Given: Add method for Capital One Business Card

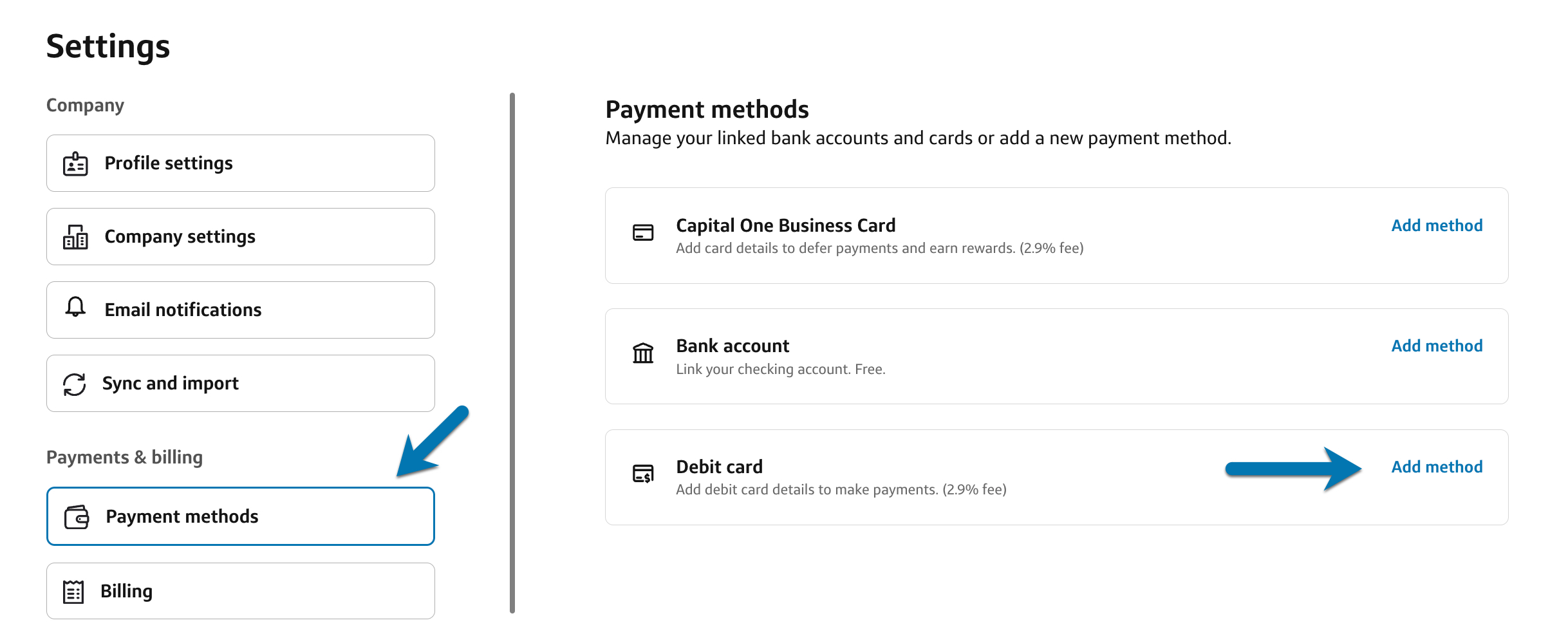Looking at the screenshot, I should tap(1437, 226).
